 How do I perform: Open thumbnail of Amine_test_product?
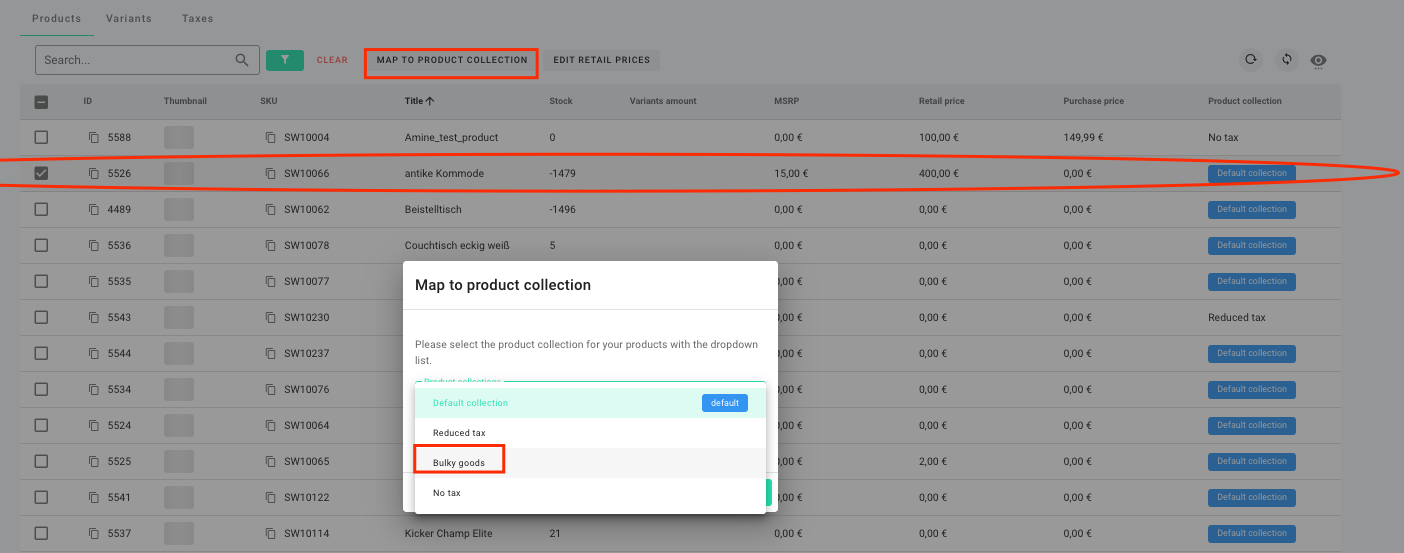point(179,137)
